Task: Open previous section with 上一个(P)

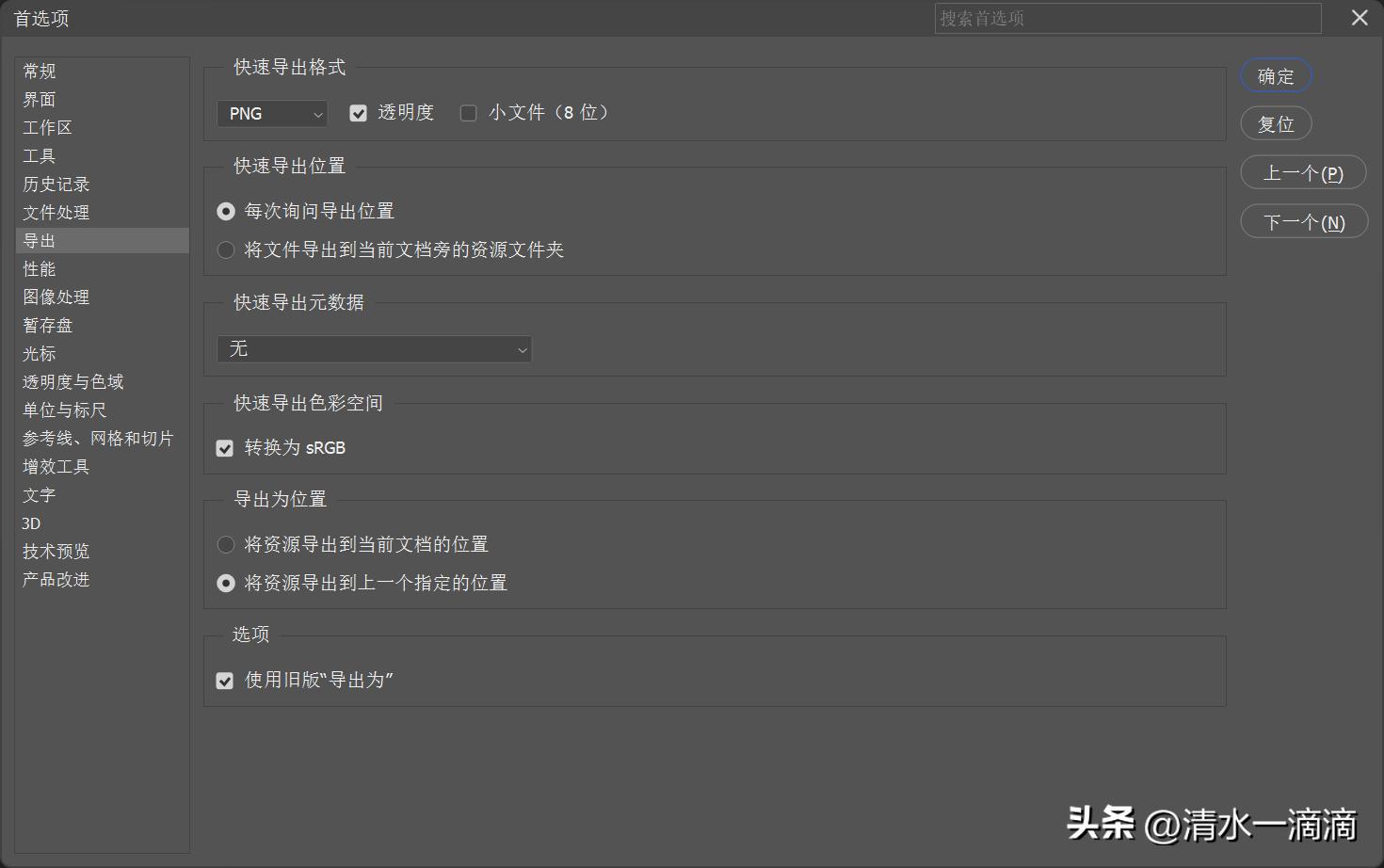Action: 1303,172
